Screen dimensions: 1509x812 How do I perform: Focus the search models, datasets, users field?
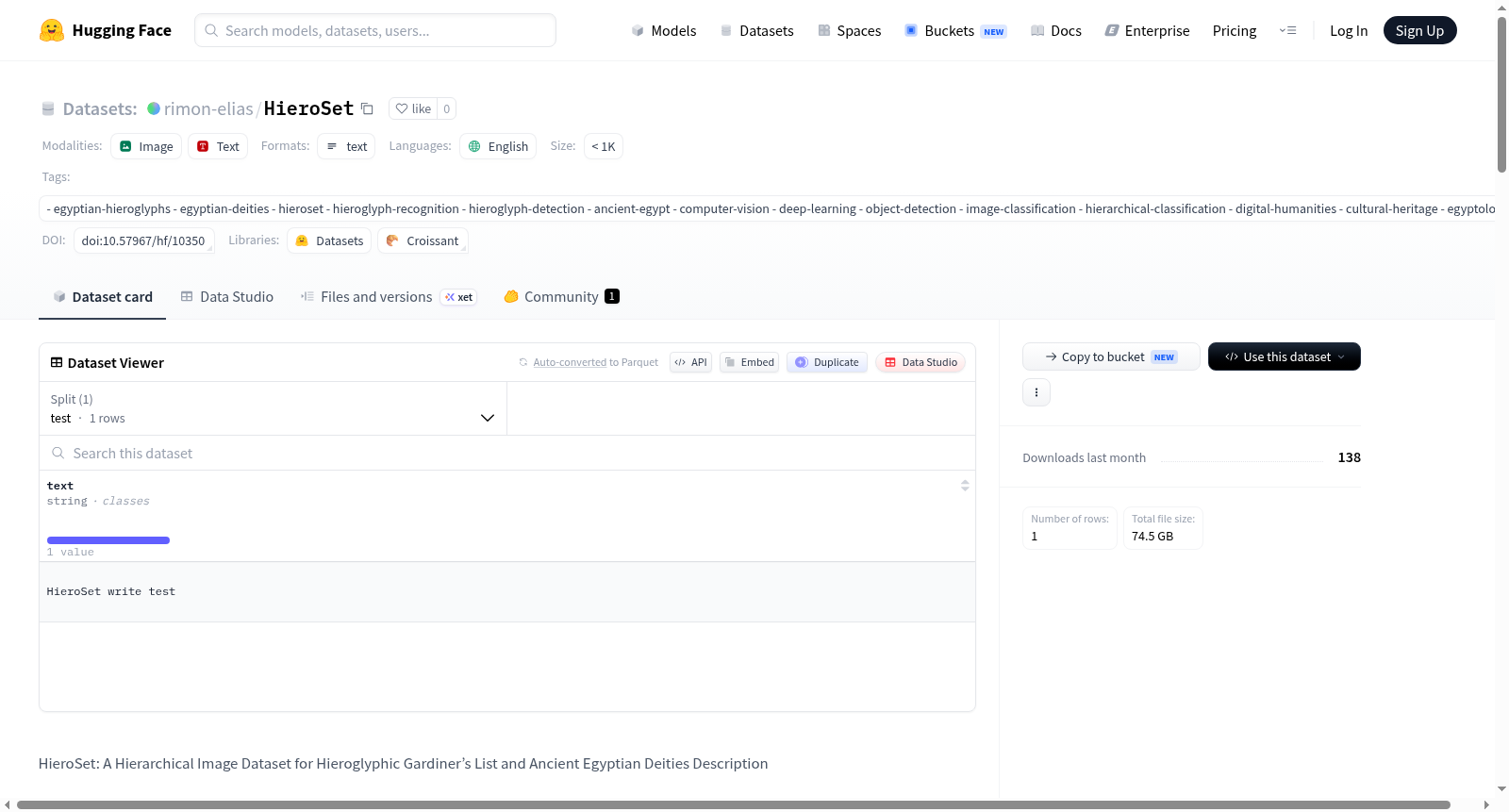click(375, 30)
